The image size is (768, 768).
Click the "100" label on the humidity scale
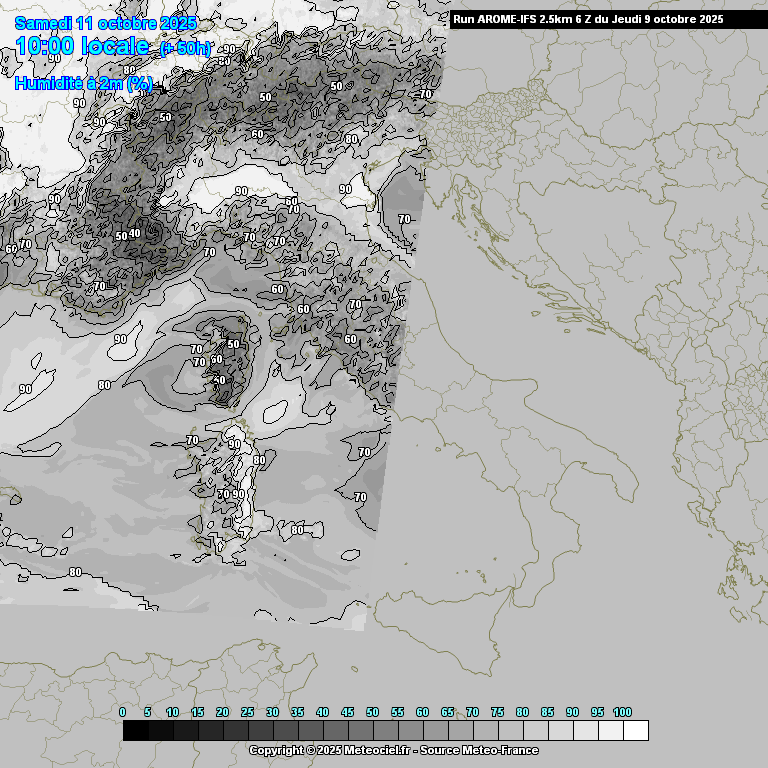(622, 712)
